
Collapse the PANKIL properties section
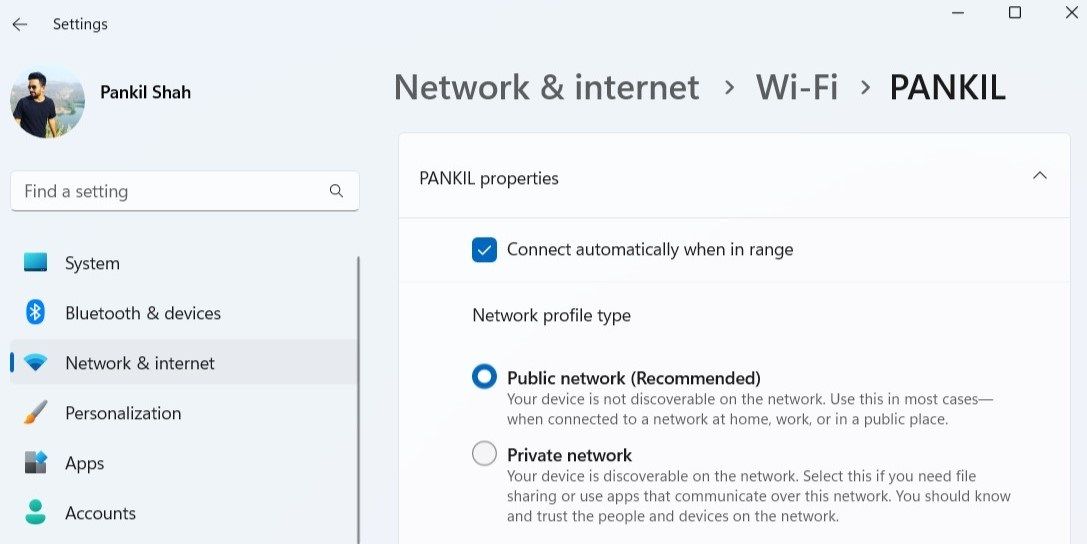(1040, 177)
